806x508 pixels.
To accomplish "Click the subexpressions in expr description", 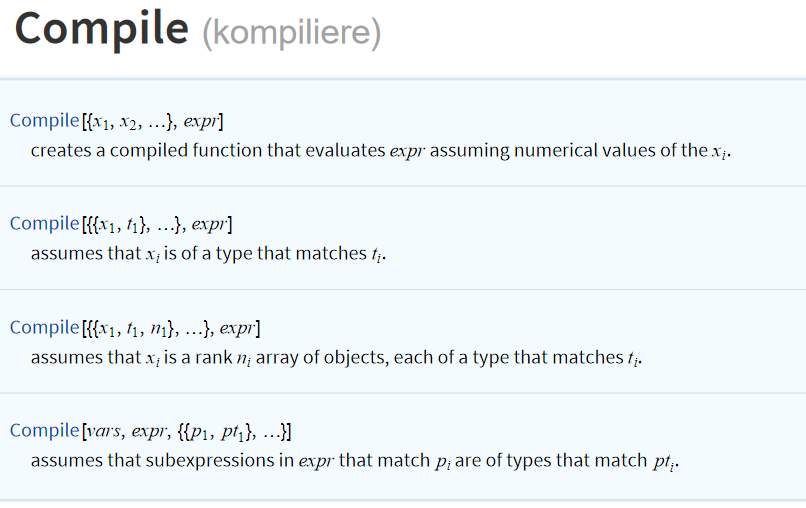I will pos(355,461).
